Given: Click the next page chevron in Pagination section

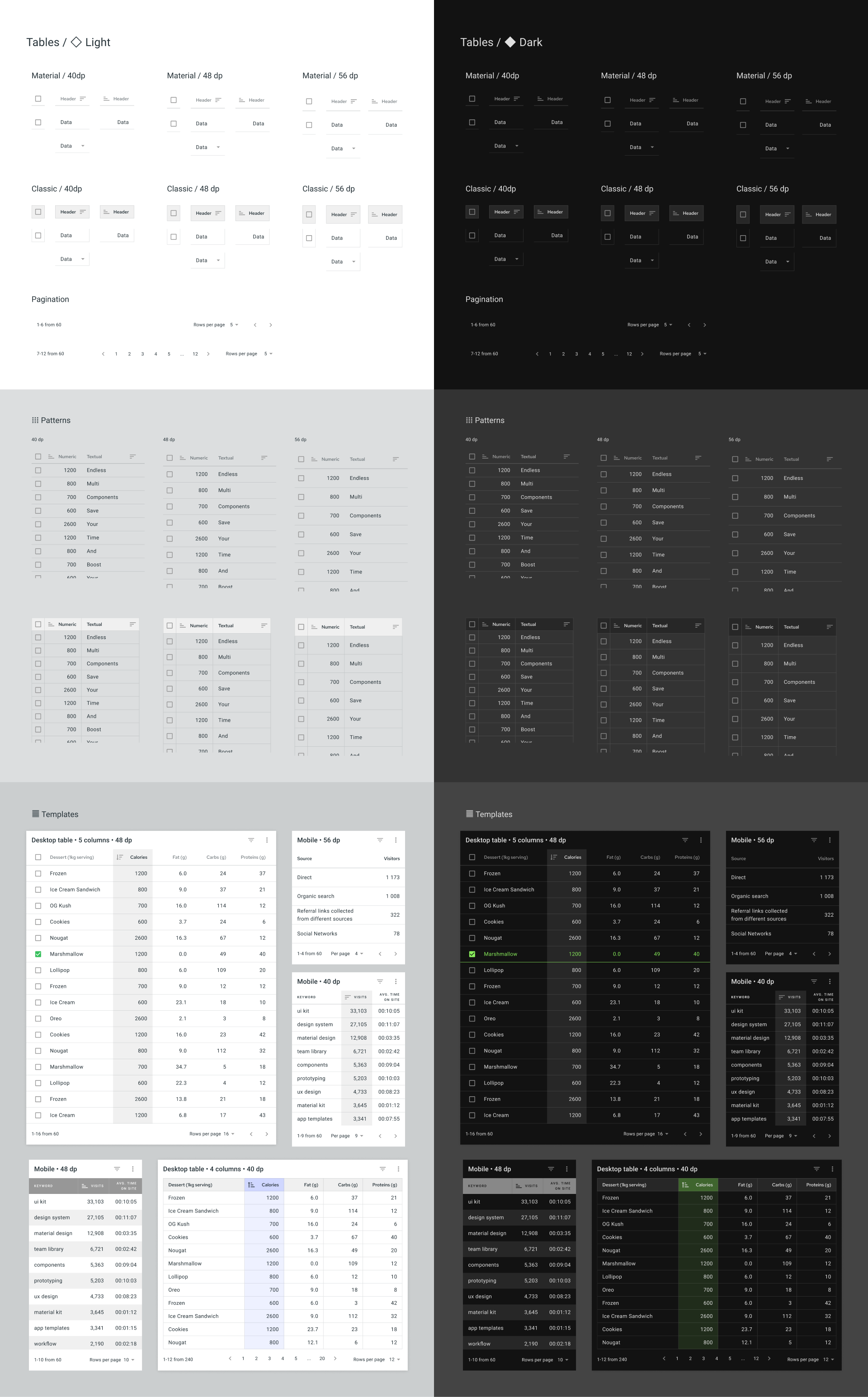Looking at the screenshot, I should click(270, 324).
